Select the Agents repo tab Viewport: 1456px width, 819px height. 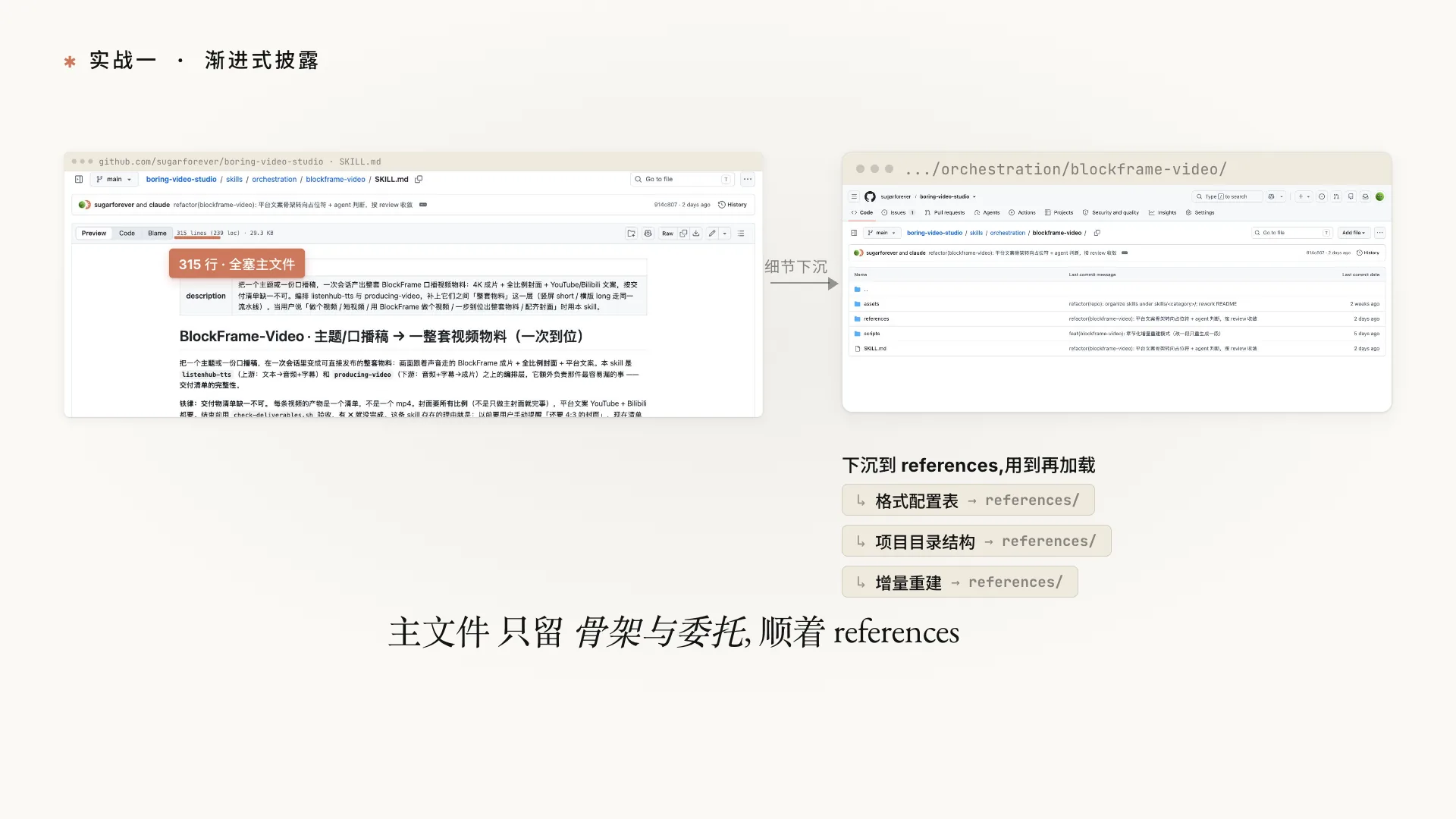987,212
